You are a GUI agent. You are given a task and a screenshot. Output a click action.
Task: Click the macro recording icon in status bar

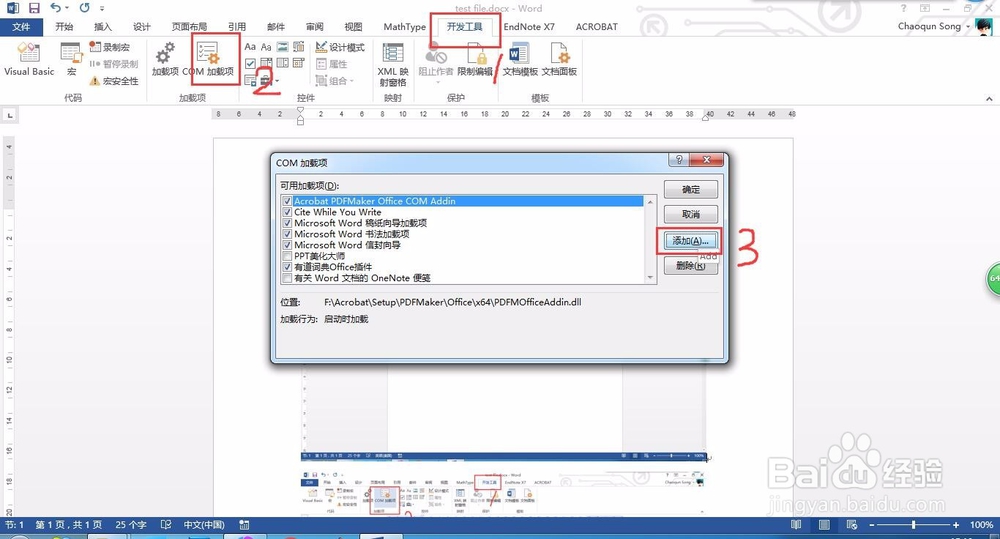(244, 524)
